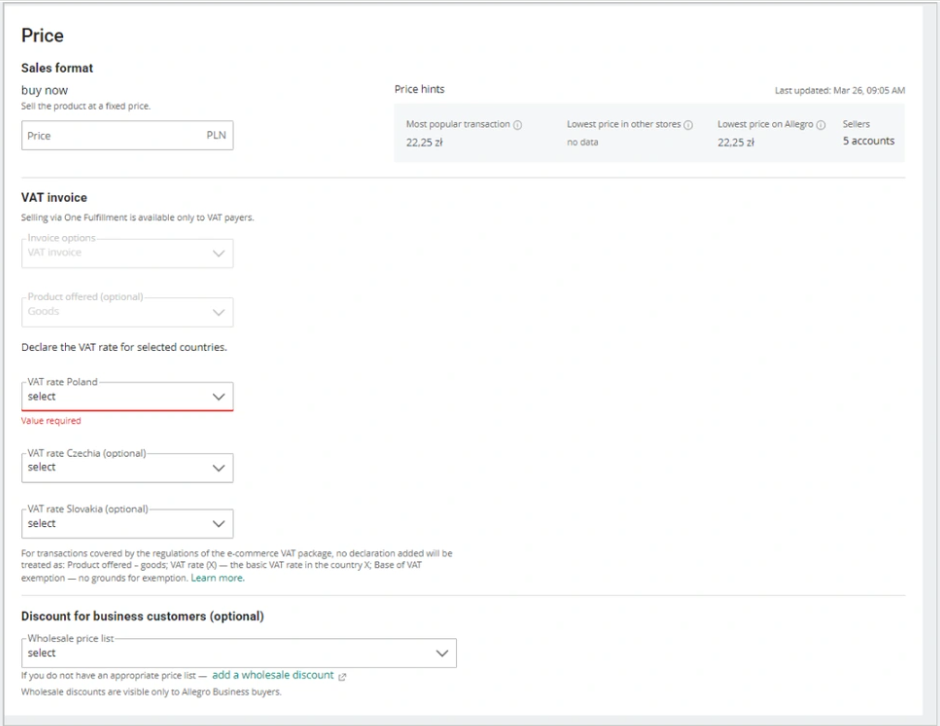Open the VAT rate Czechia dropdown

click(127, 467)
